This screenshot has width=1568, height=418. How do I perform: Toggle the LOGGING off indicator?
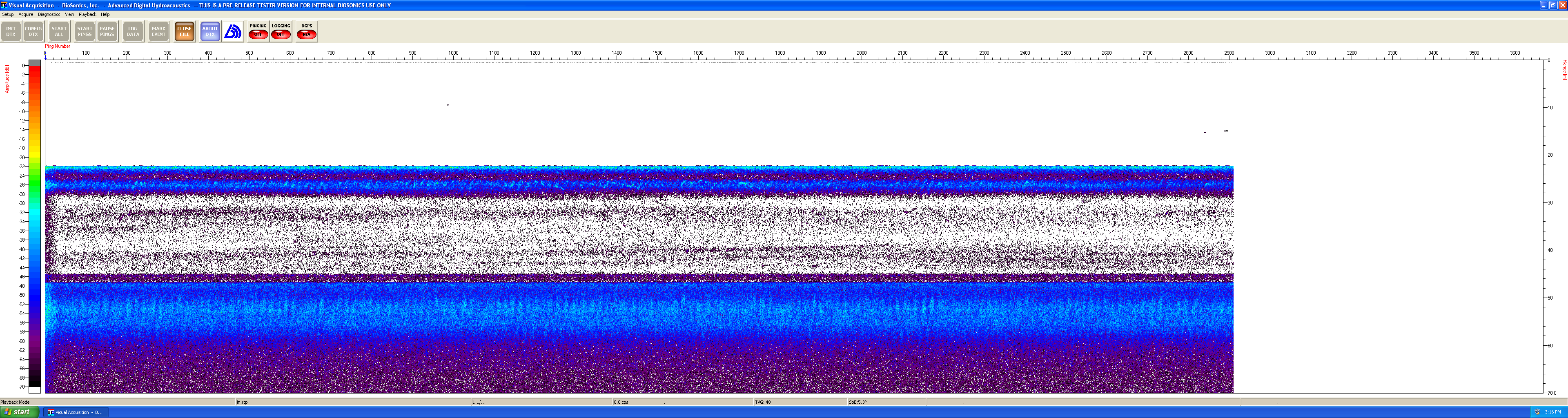pos(281,34)
